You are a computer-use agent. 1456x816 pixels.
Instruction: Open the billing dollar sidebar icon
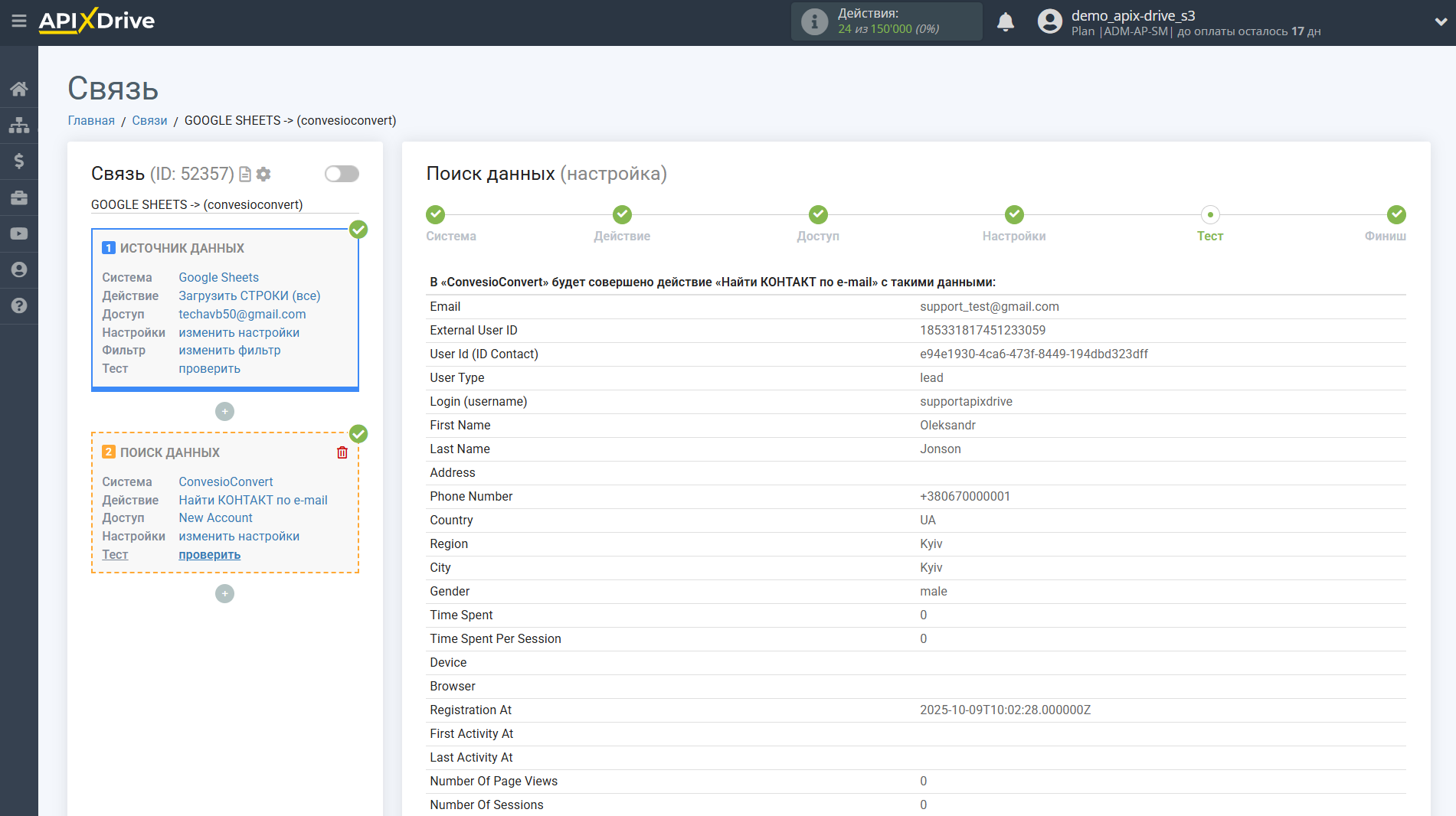coord(19,161)
